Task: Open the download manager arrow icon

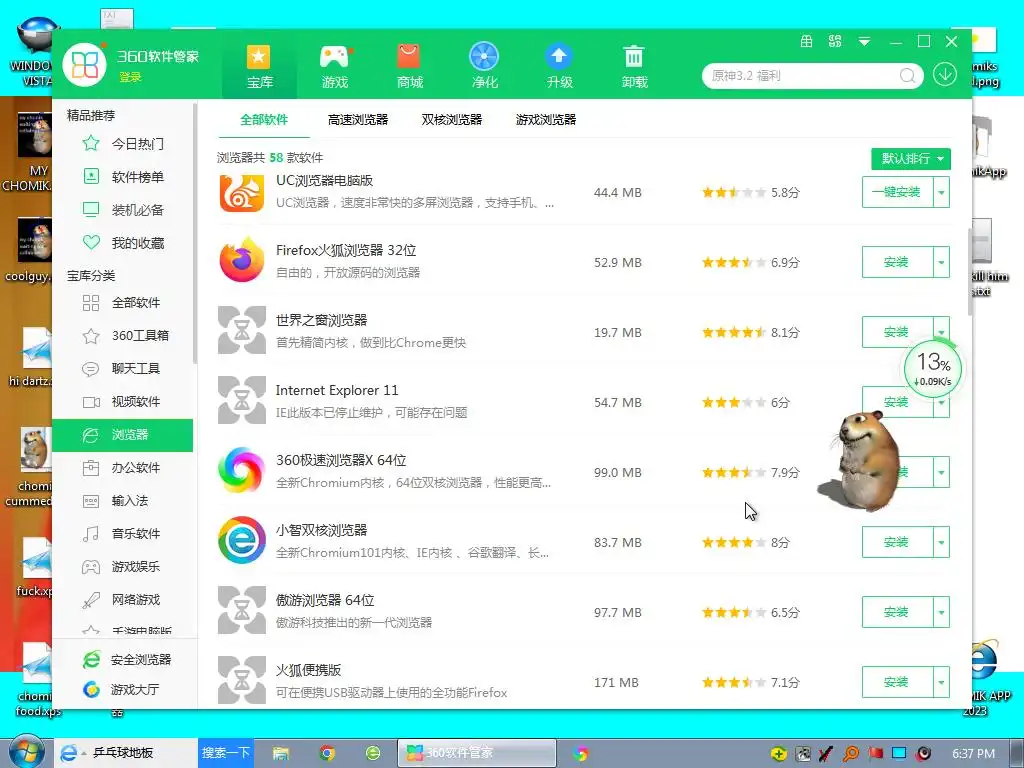Action: [x=945, y=75]
